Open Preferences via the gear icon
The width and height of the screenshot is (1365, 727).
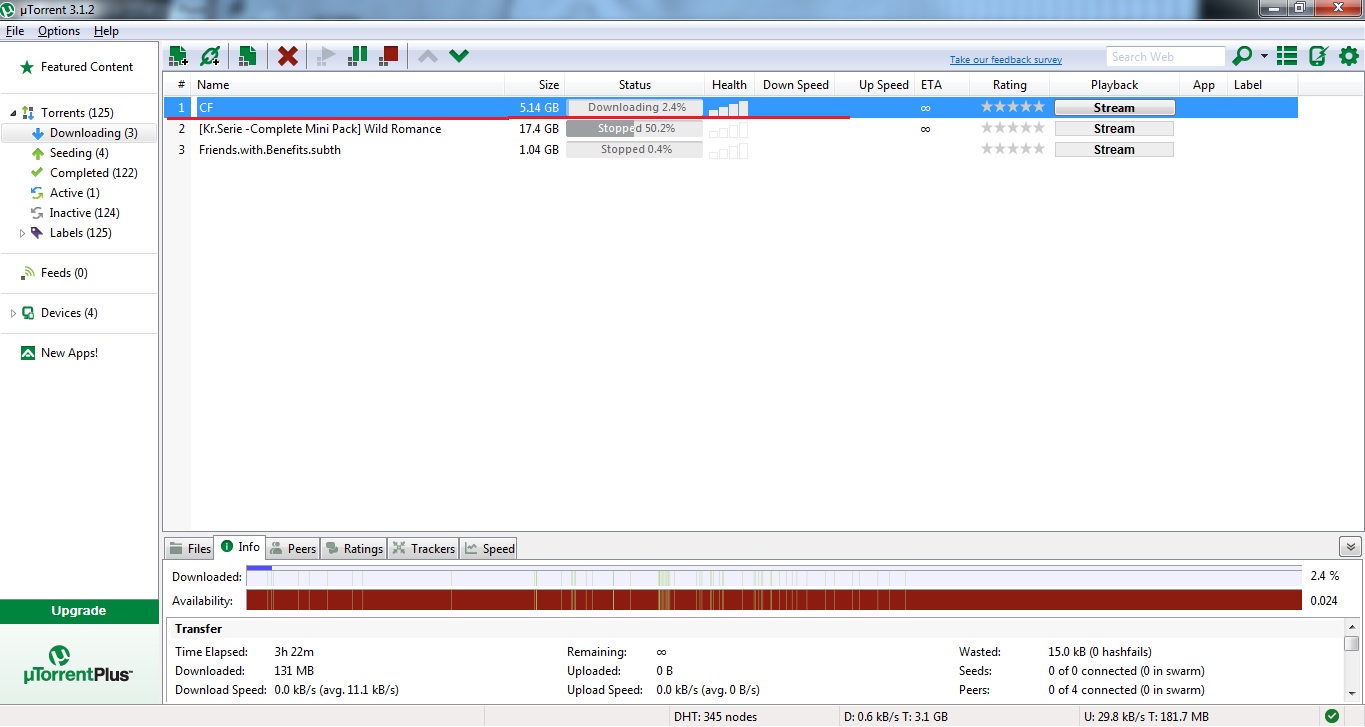point(1348,56)
